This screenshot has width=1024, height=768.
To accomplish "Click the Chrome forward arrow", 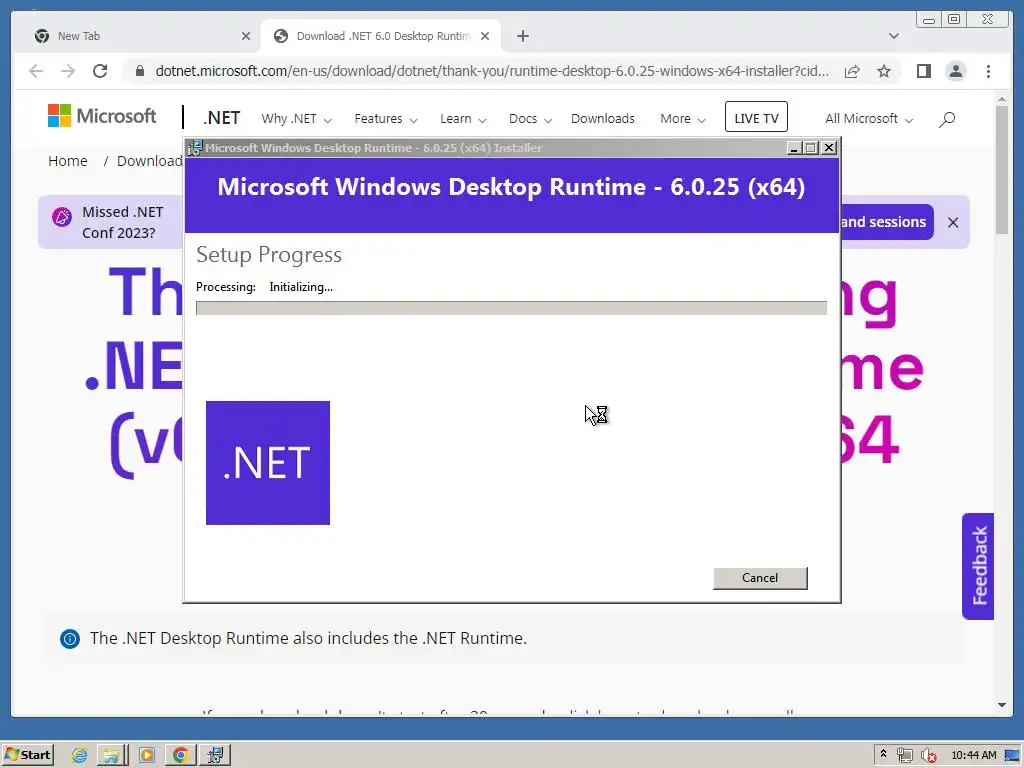I will pyautogui.click(x=68, y=71).
